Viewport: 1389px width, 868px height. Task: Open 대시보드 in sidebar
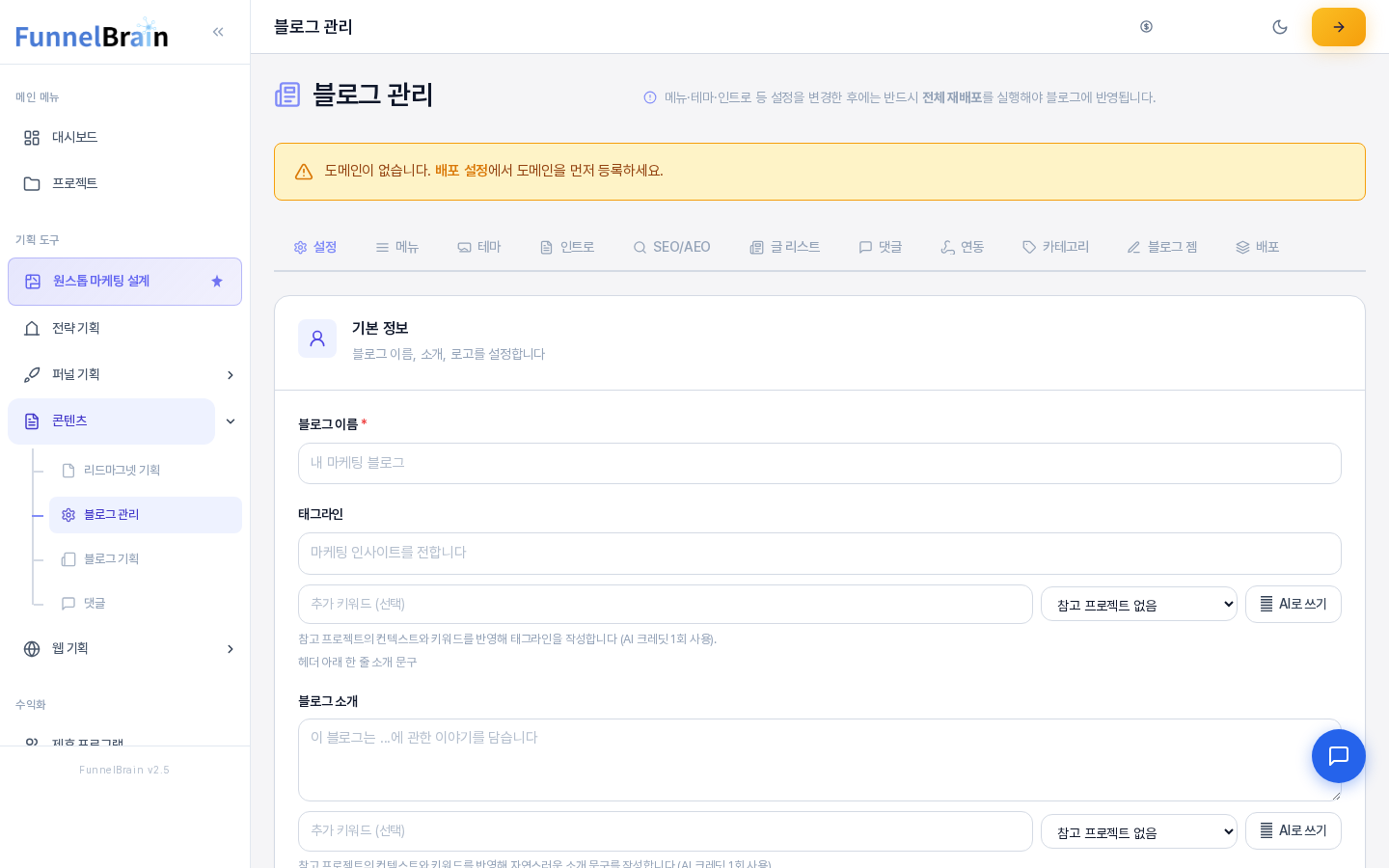pyautogui.click(x=125, y=137)
